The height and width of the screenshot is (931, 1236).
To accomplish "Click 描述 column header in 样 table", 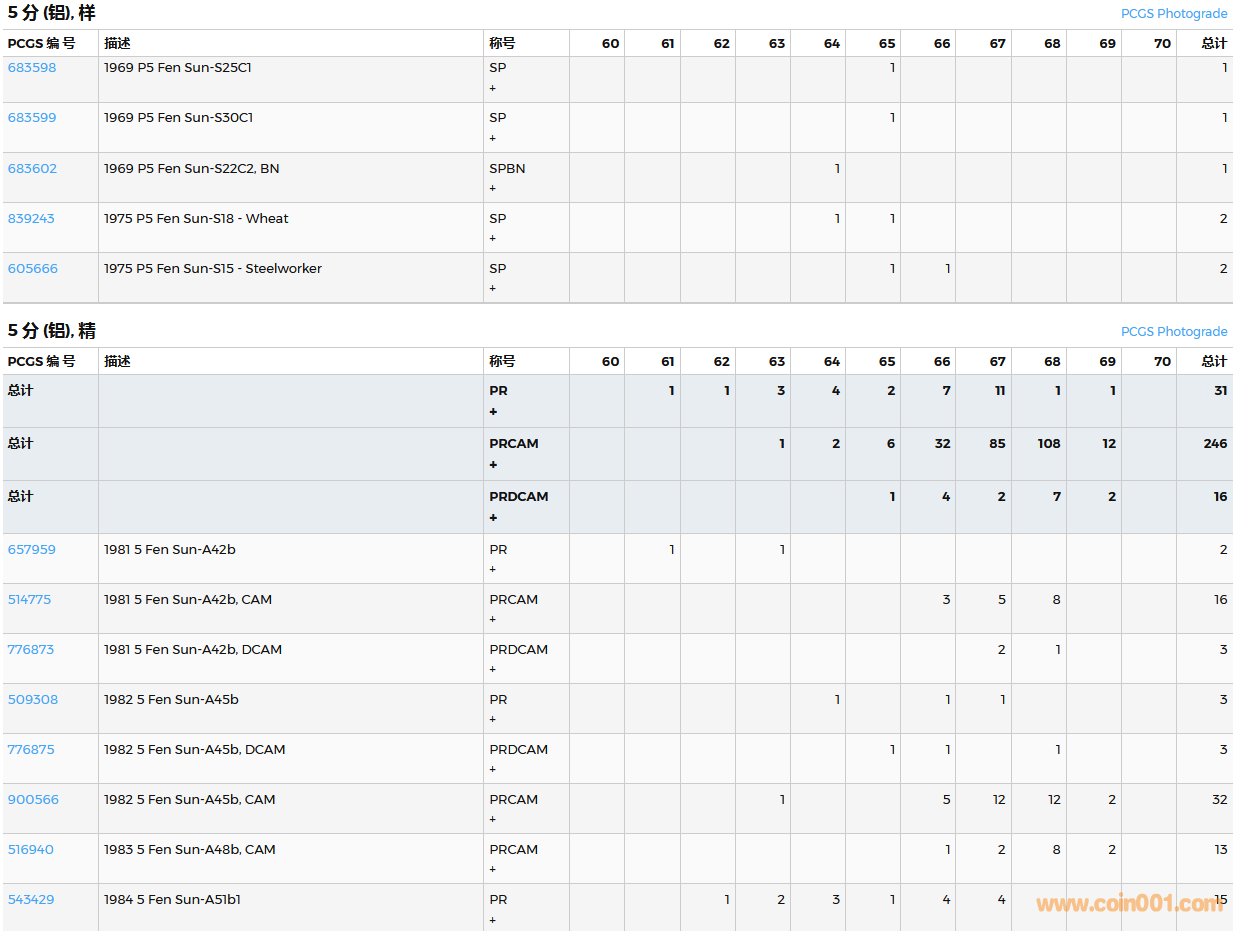I will [118, 43].
